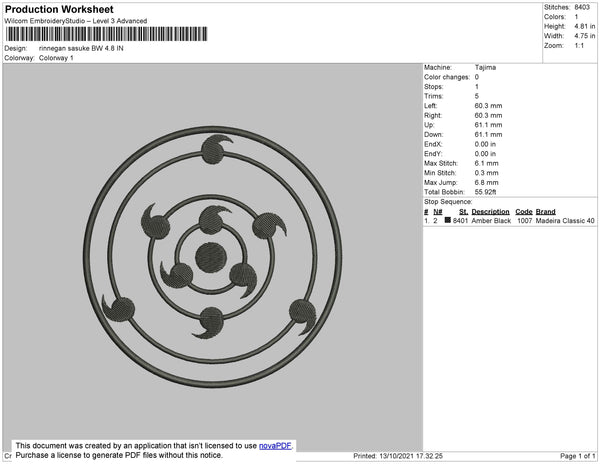This screenshot has width=600, height=464.
Task: Click the Up value '61.1 mm'
Action: 488,125
